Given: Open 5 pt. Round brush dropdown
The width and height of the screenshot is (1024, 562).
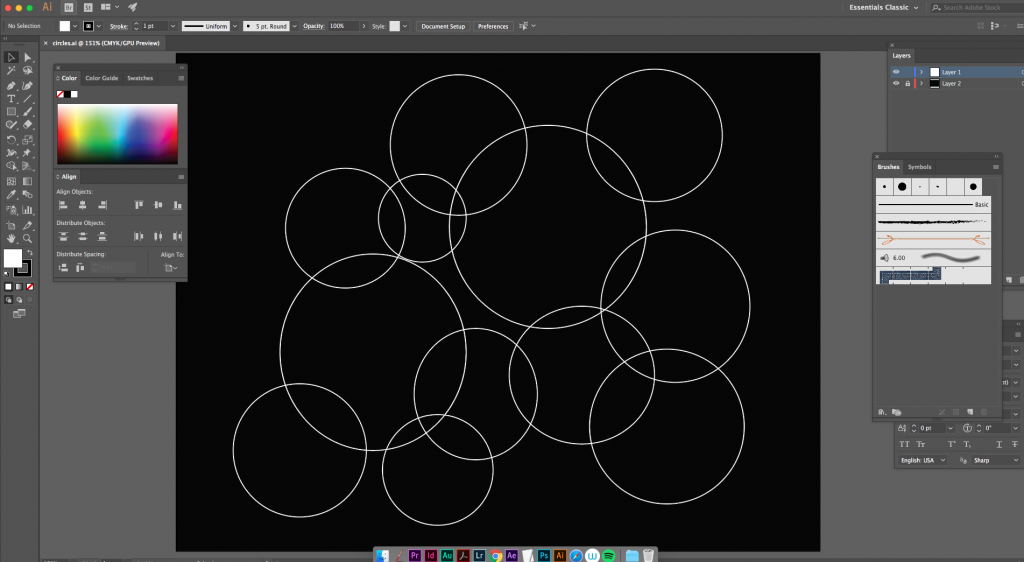Looking at the screenshot, I should (x=295, y=26).
